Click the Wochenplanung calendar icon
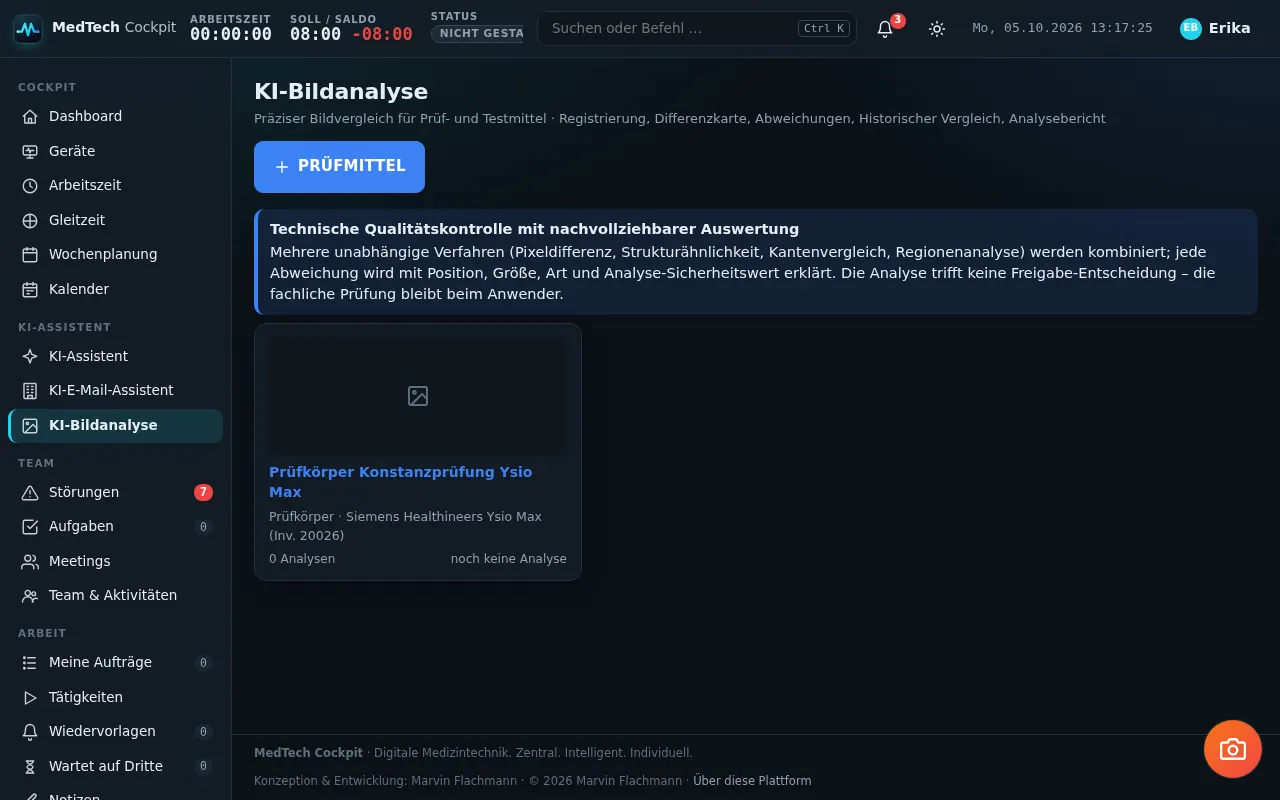This screenshot has height=800, width=1280. coord(30,254)
